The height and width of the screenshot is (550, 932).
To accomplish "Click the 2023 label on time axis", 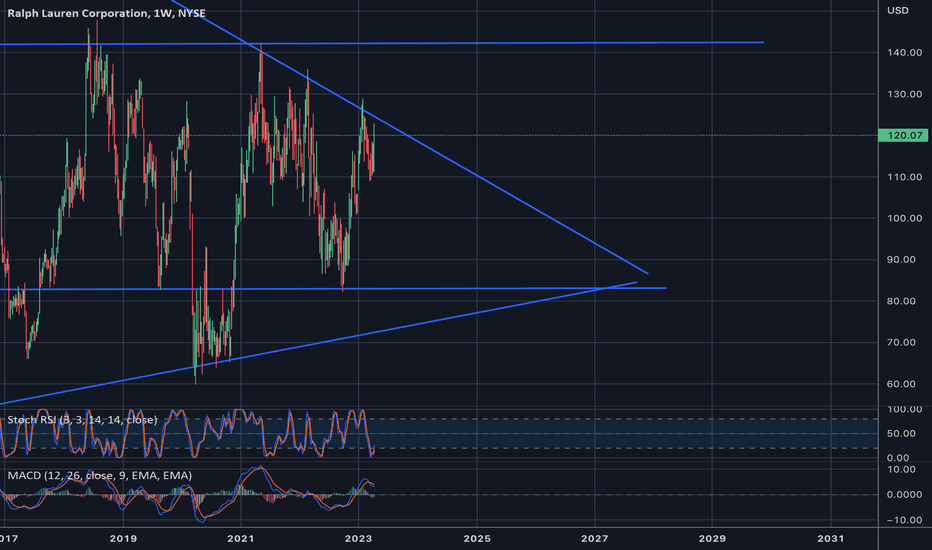I will click(358, 538).
